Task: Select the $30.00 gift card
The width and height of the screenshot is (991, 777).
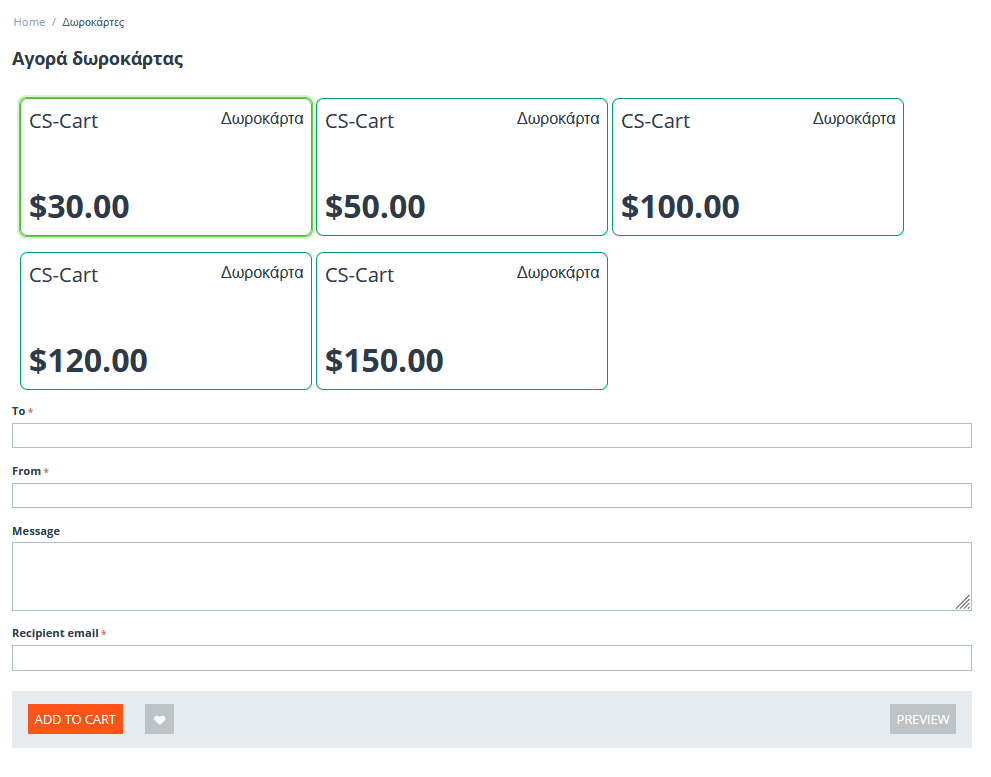Action: (166, 167)
